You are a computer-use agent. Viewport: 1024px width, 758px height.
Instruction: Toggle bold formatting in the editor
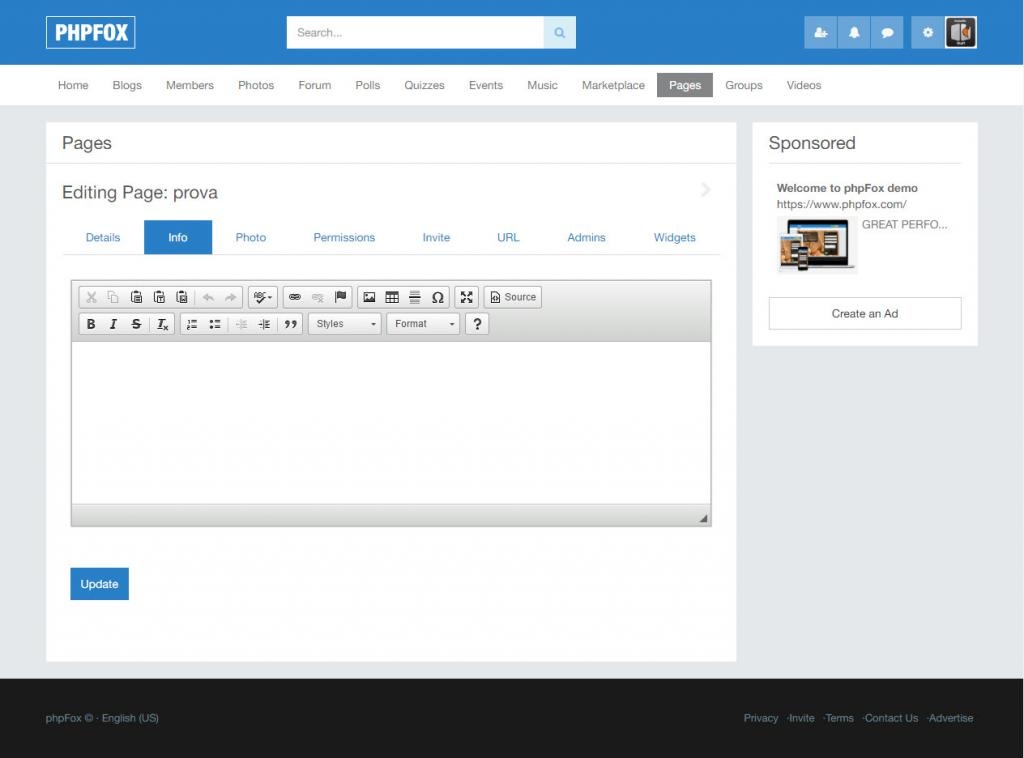tap(91, 324)
